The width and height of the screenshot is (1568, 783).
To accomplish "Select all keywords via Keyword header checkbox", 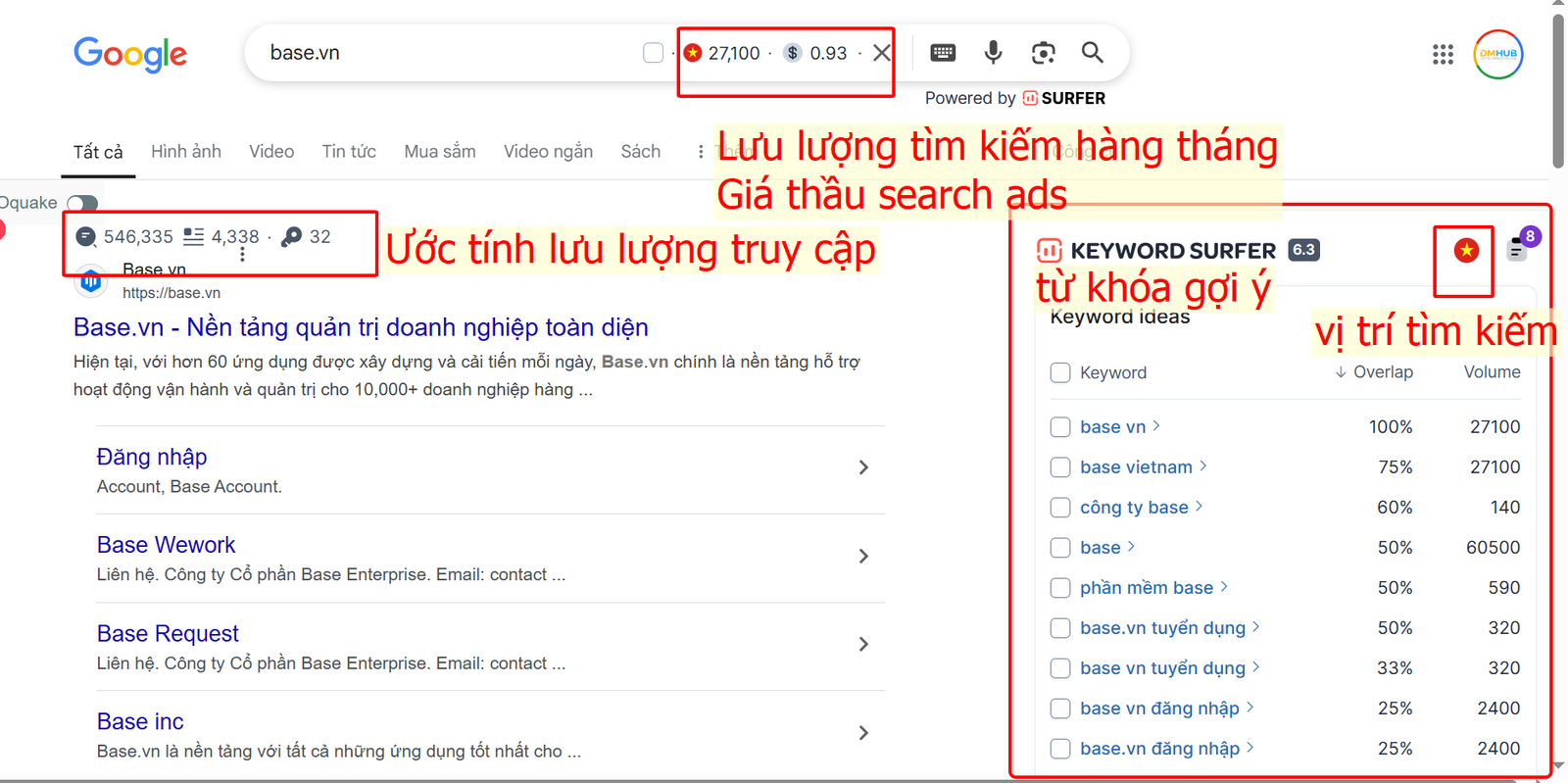I will click(x=1060, y=372).
